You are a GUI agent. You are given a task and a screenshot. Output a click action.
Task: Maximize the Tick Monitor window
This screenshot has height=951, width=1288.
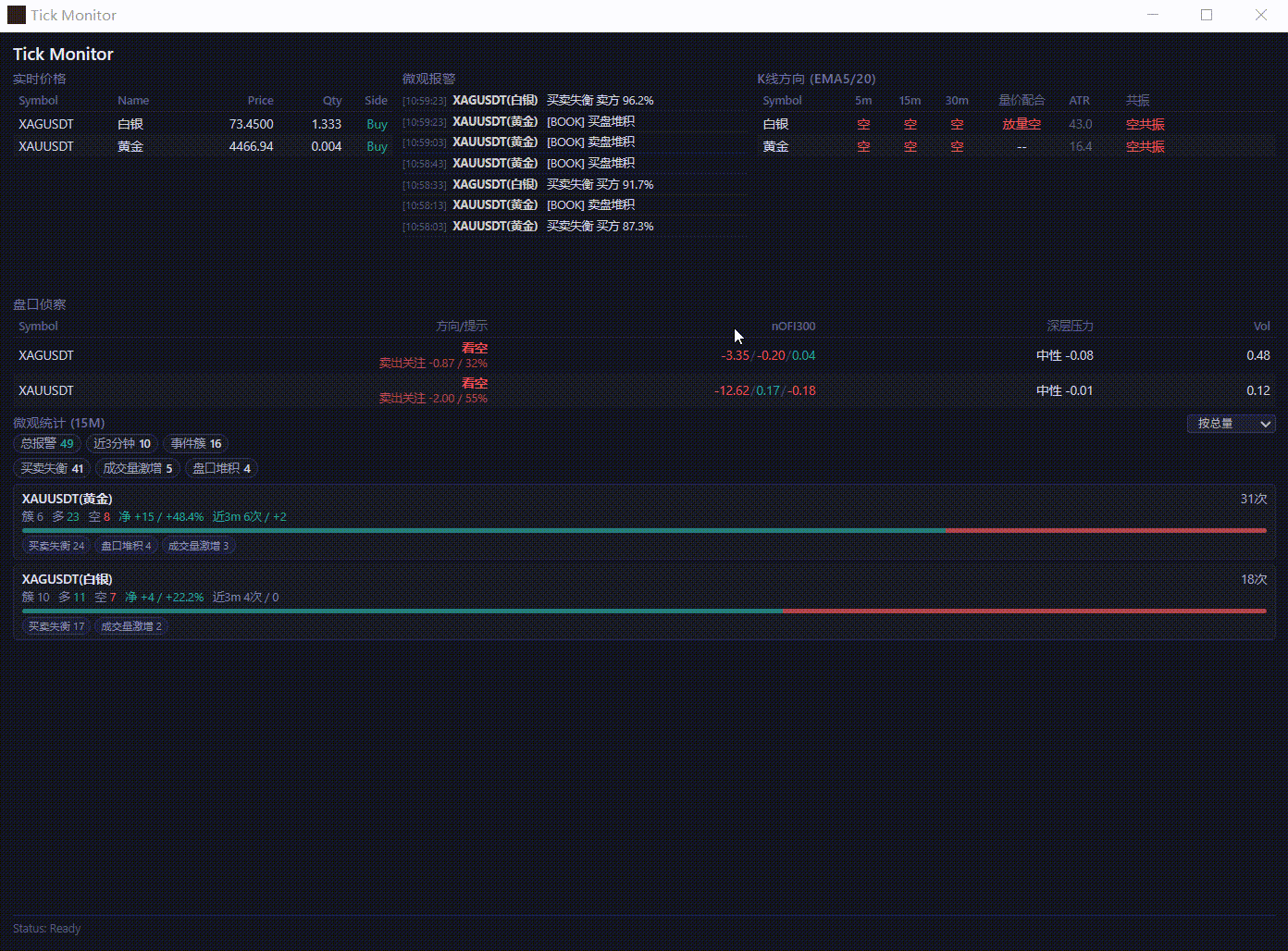coord(1207,15)
